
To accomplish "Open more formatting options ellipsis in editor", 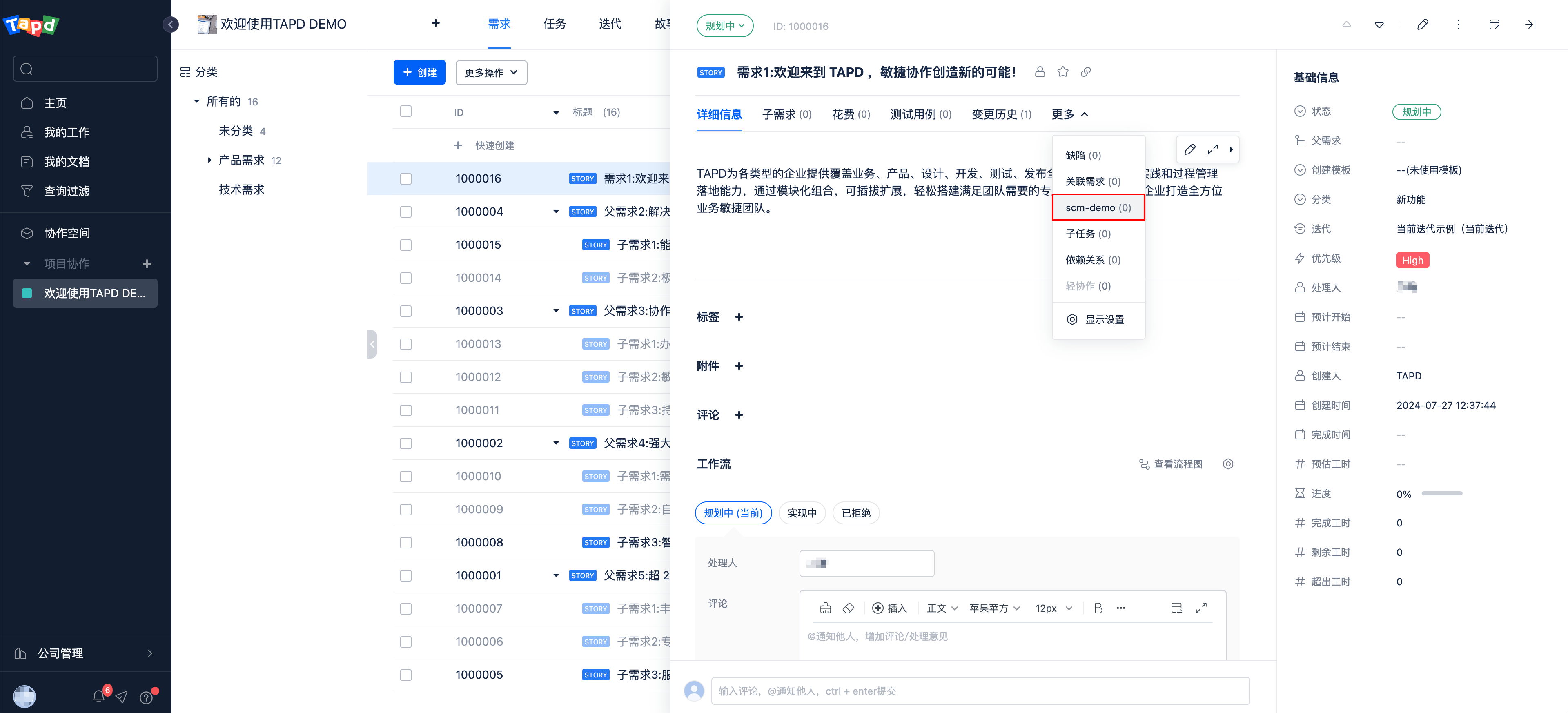I will click(x=1120, y=608).
